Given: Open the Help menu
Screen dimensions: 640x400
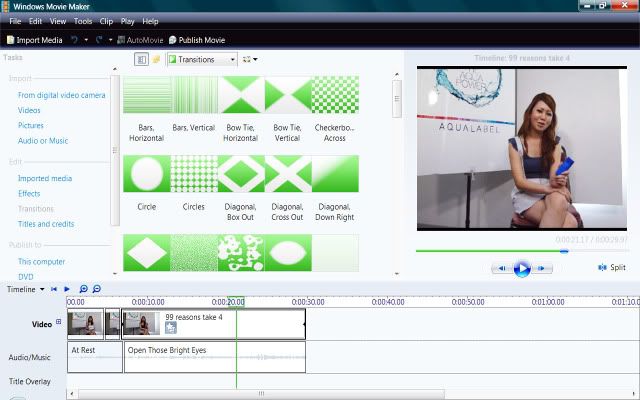Looking at the screenshot, I should tap(150, 21).
